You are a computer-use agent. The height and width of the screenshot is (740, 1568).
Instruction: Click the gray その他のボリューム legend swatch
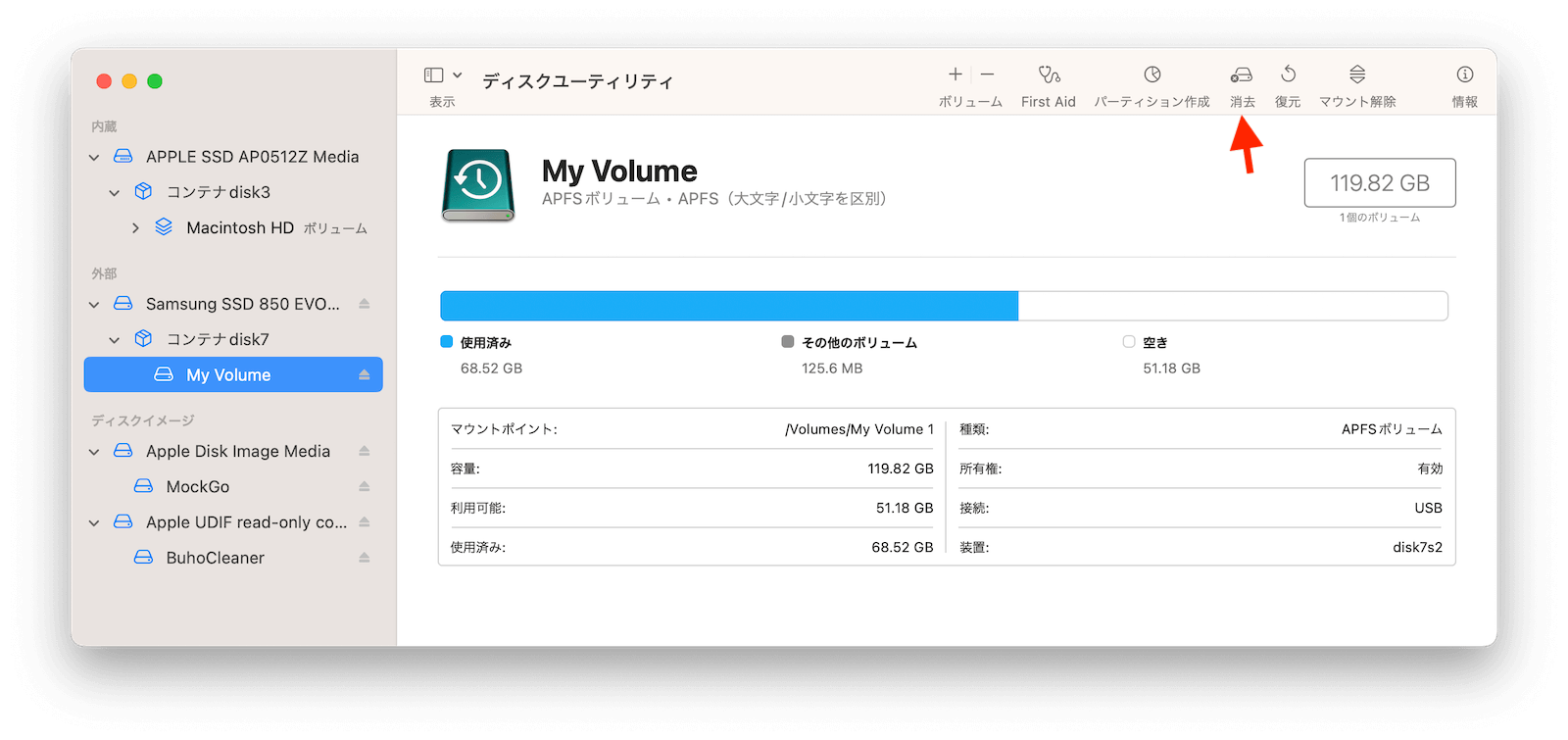tap(788, 342)
